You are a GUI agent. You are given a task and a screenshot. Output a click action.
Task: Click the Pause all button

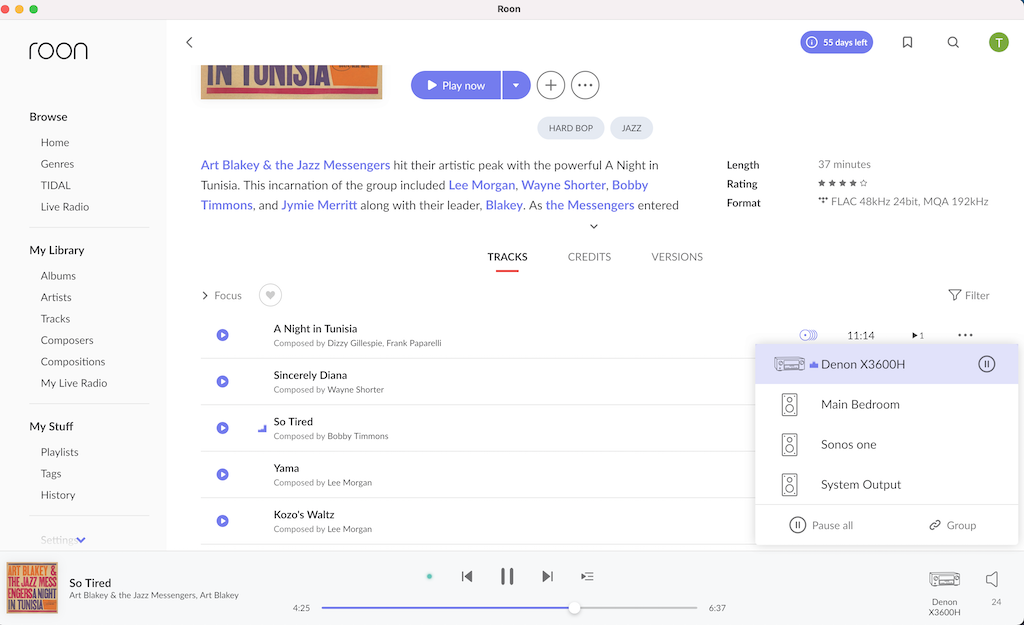822,525
